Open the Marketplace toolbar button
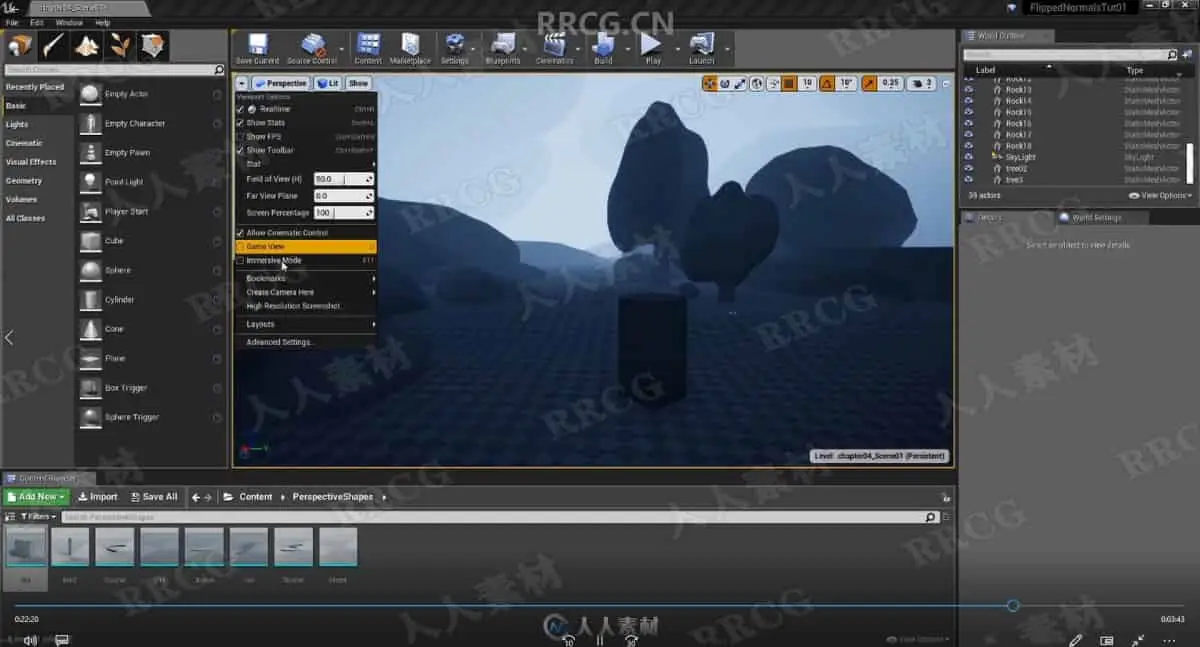 coord(410,49)
